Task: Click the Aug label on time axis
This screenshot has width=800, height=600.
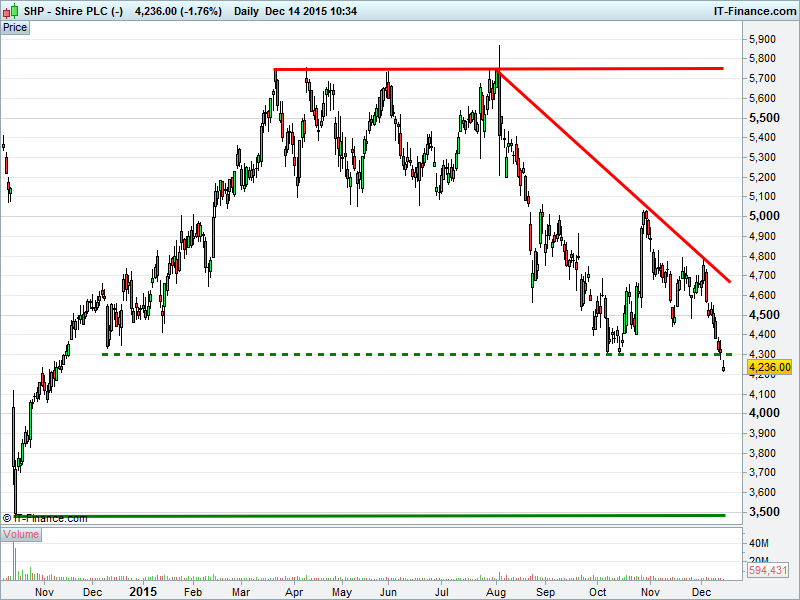Action: pyautogui.click(x=496, y=591)
